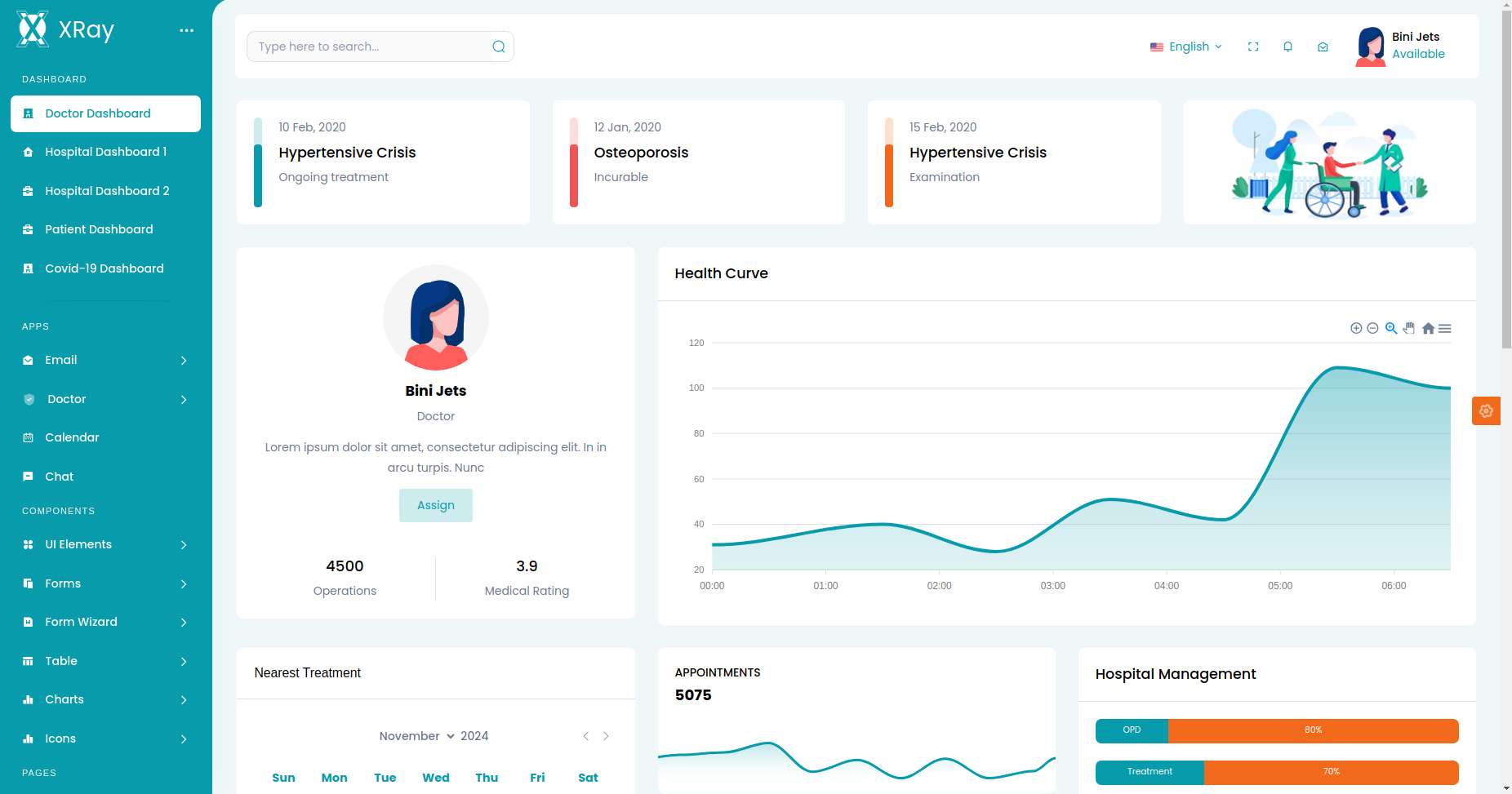Screen dimensions: 1512x794
Task: Reset Health Curve chart with home icon
Action: pos(1428,328)
